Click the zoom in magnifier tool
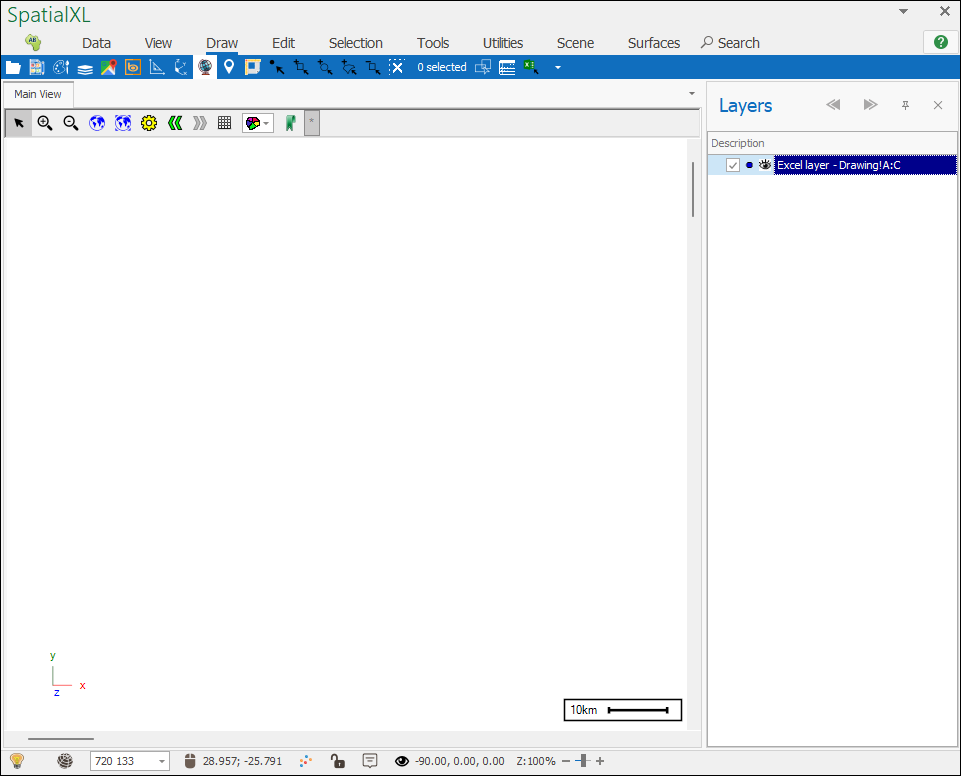Screen dimensions: 961x776 pos(45,123)
